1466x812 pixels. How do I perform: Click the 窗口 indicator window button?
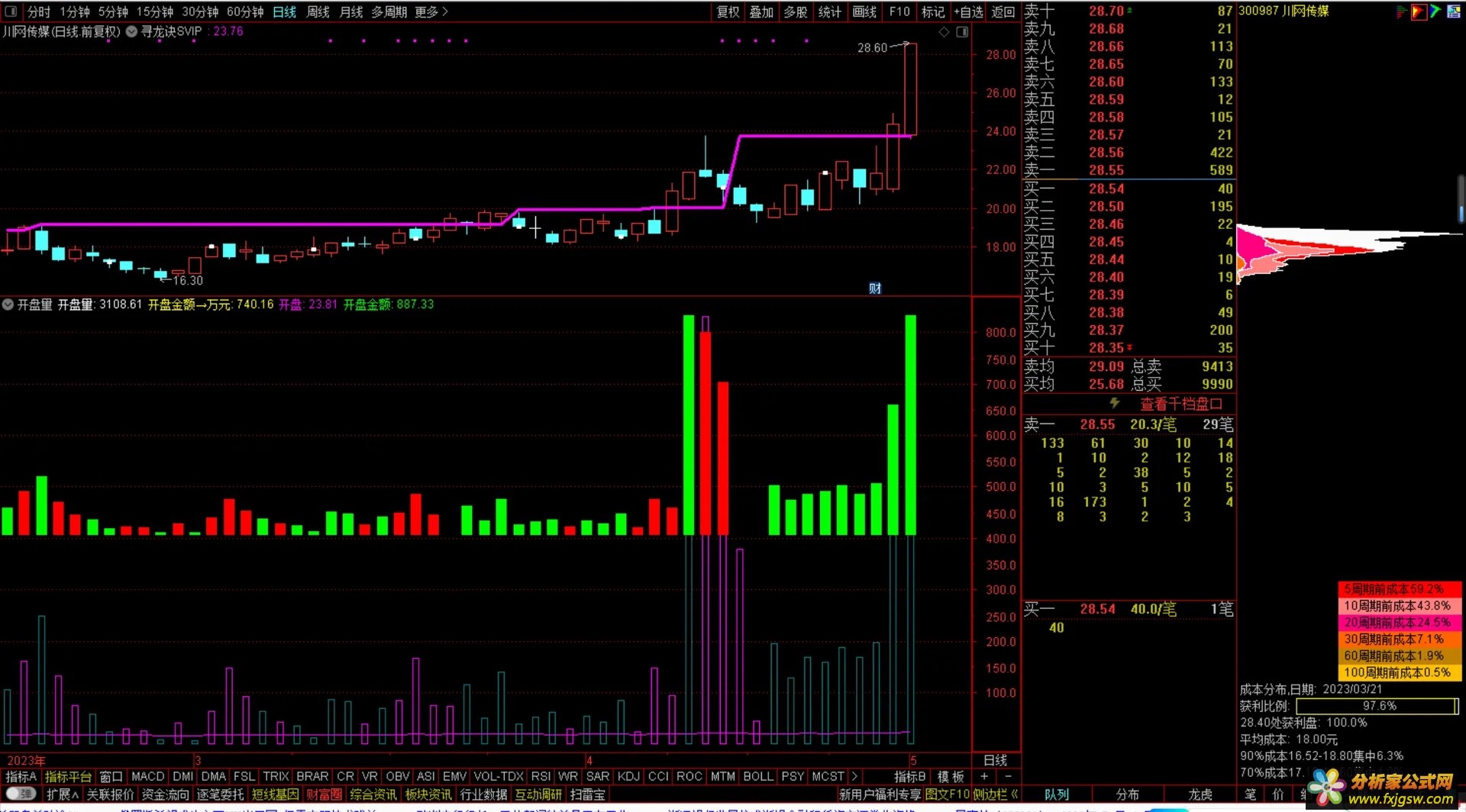(x=111, y=776)
